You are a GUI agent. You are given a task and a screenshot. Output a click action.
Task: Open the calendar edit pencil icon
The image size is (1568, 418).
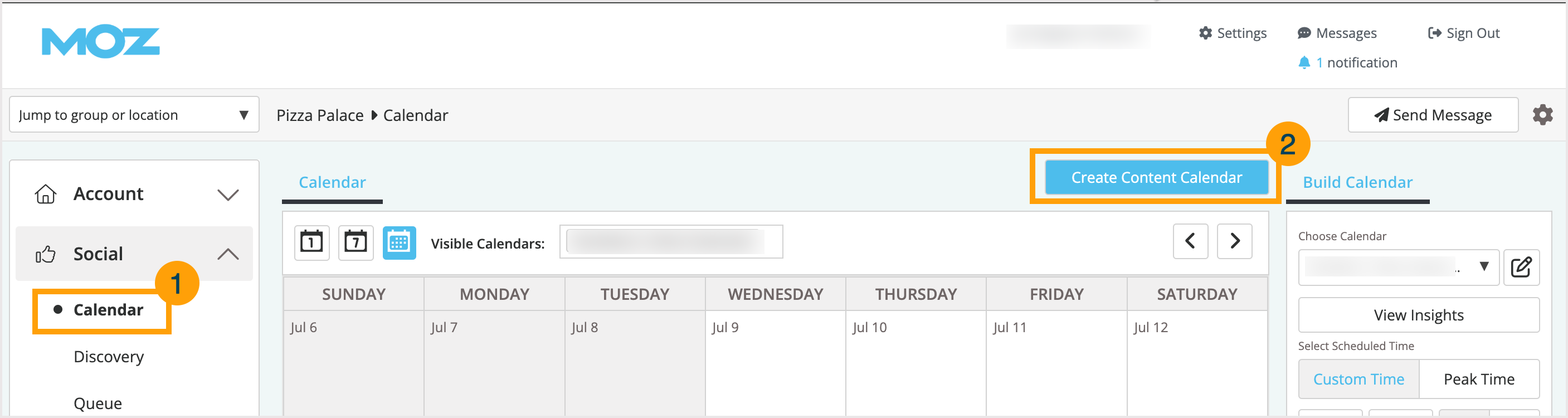[1522, 267]
